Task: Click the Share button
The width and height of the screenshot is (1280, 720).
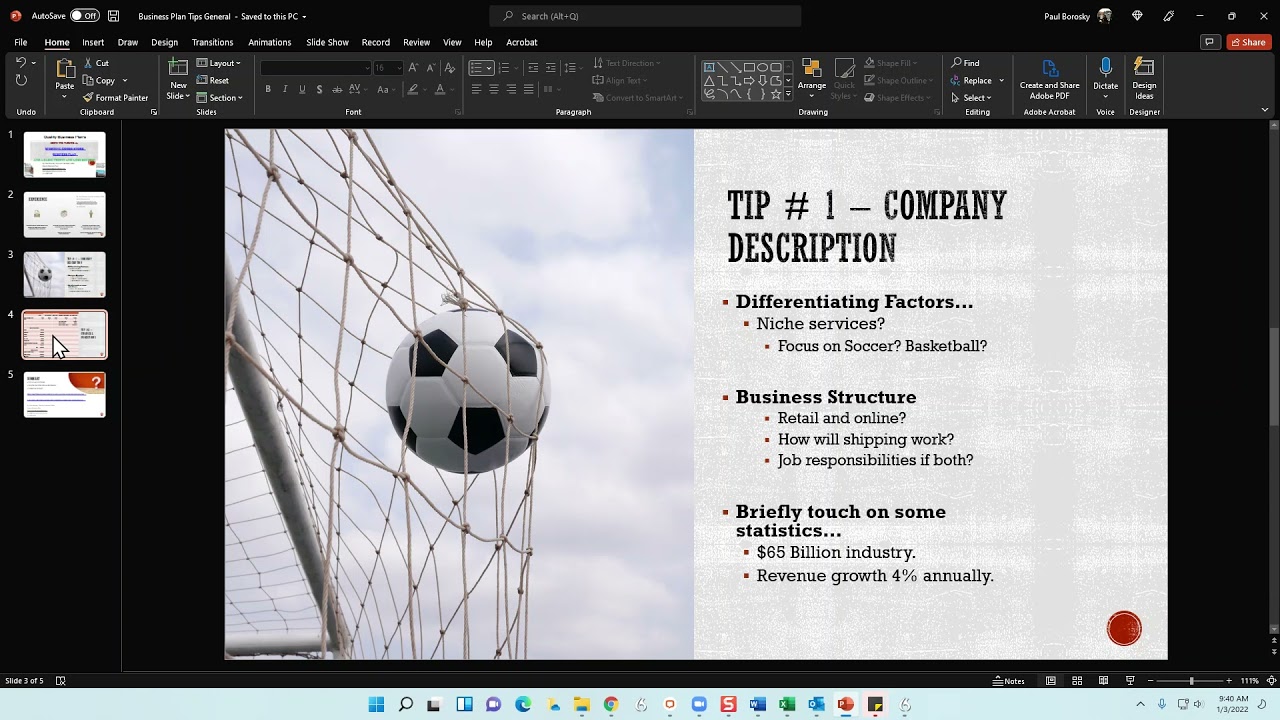Action: click(1249, 42)
